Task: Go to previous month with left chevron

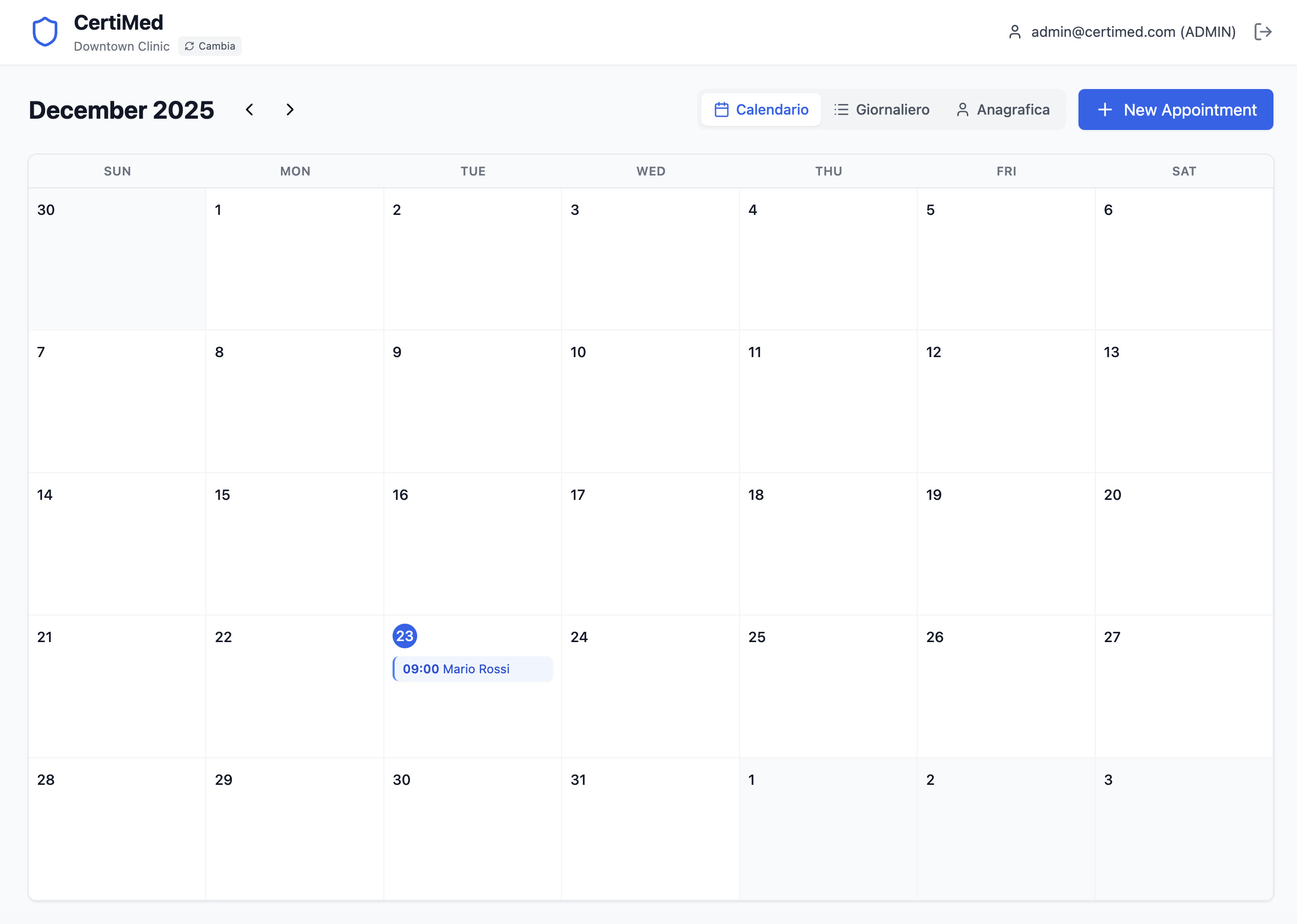Action: tap(250, 109)
